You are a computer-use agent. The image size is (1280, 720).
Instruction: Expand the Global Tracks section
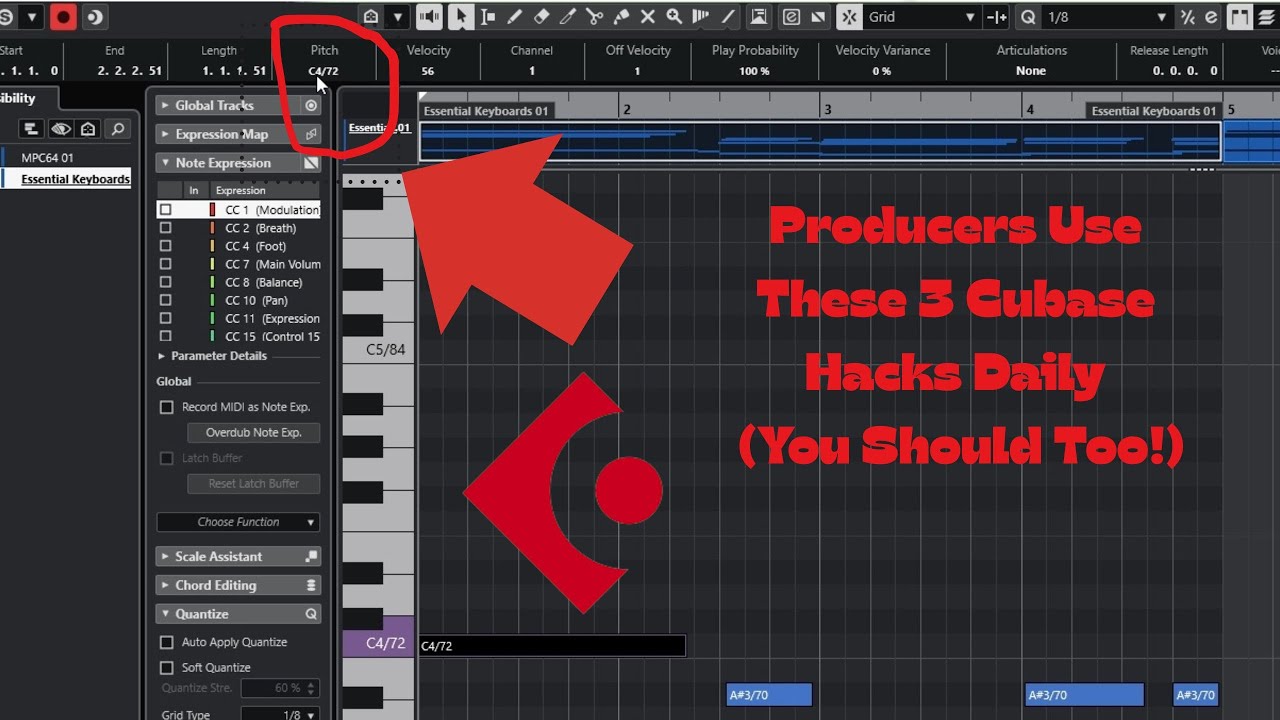pyautogui.click(x=165, y=105)
